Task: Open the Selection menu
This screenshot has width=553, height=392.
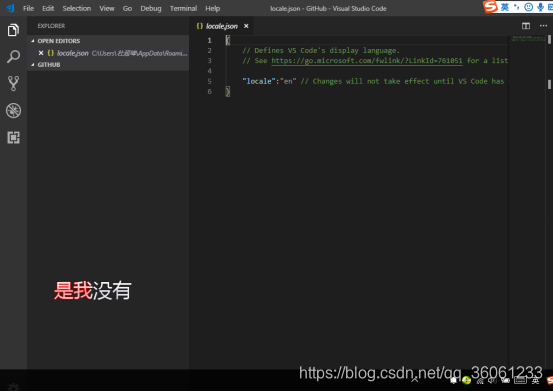Action: 77,8
